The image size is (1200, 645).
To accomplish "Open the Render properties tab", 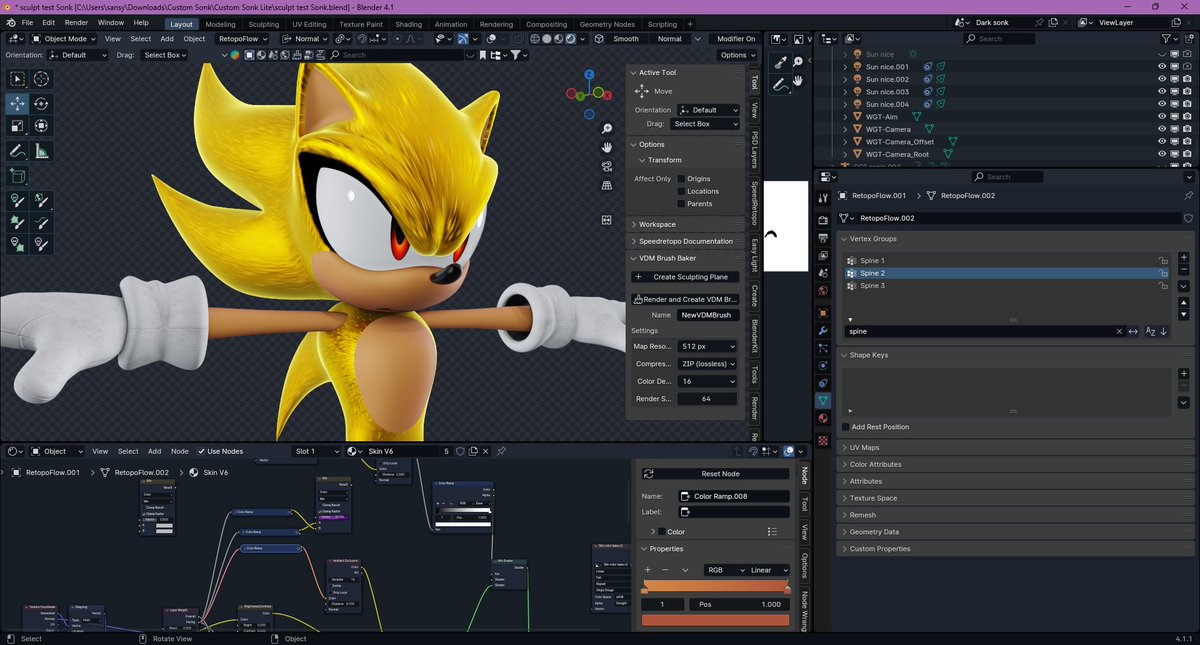I will 823,220.
